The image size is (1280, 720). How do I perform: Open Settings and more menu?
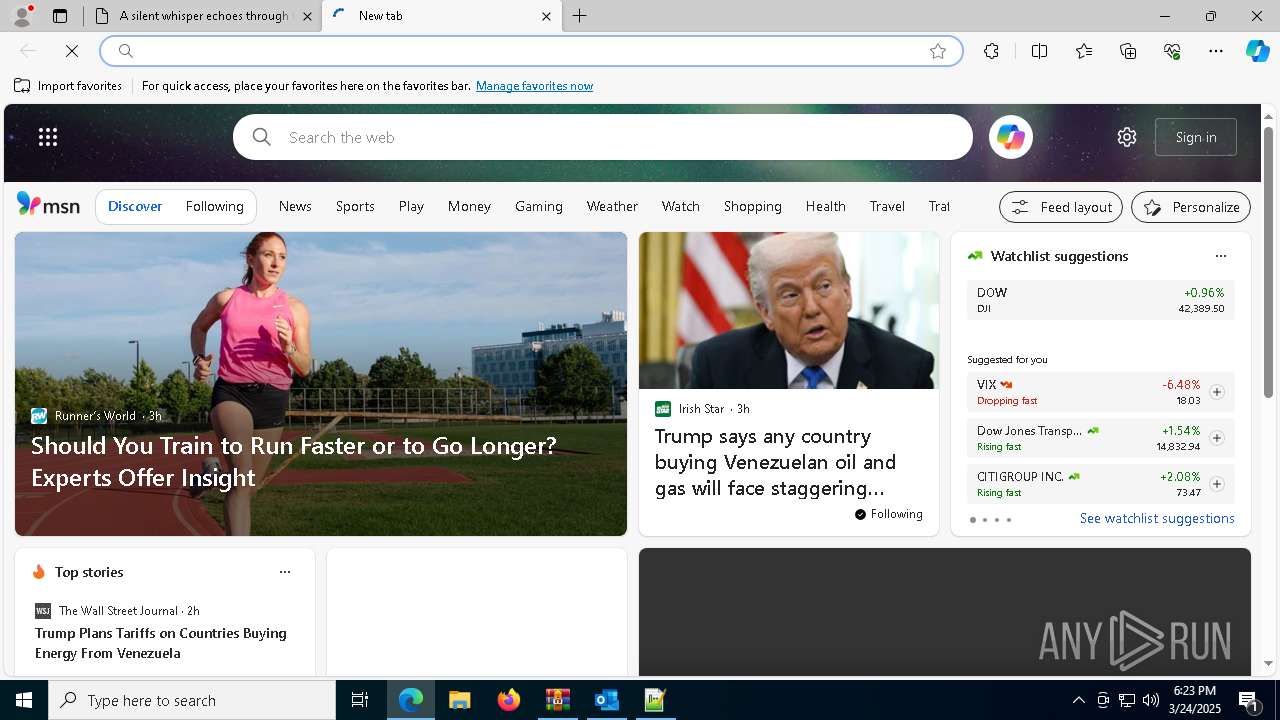1216,51
